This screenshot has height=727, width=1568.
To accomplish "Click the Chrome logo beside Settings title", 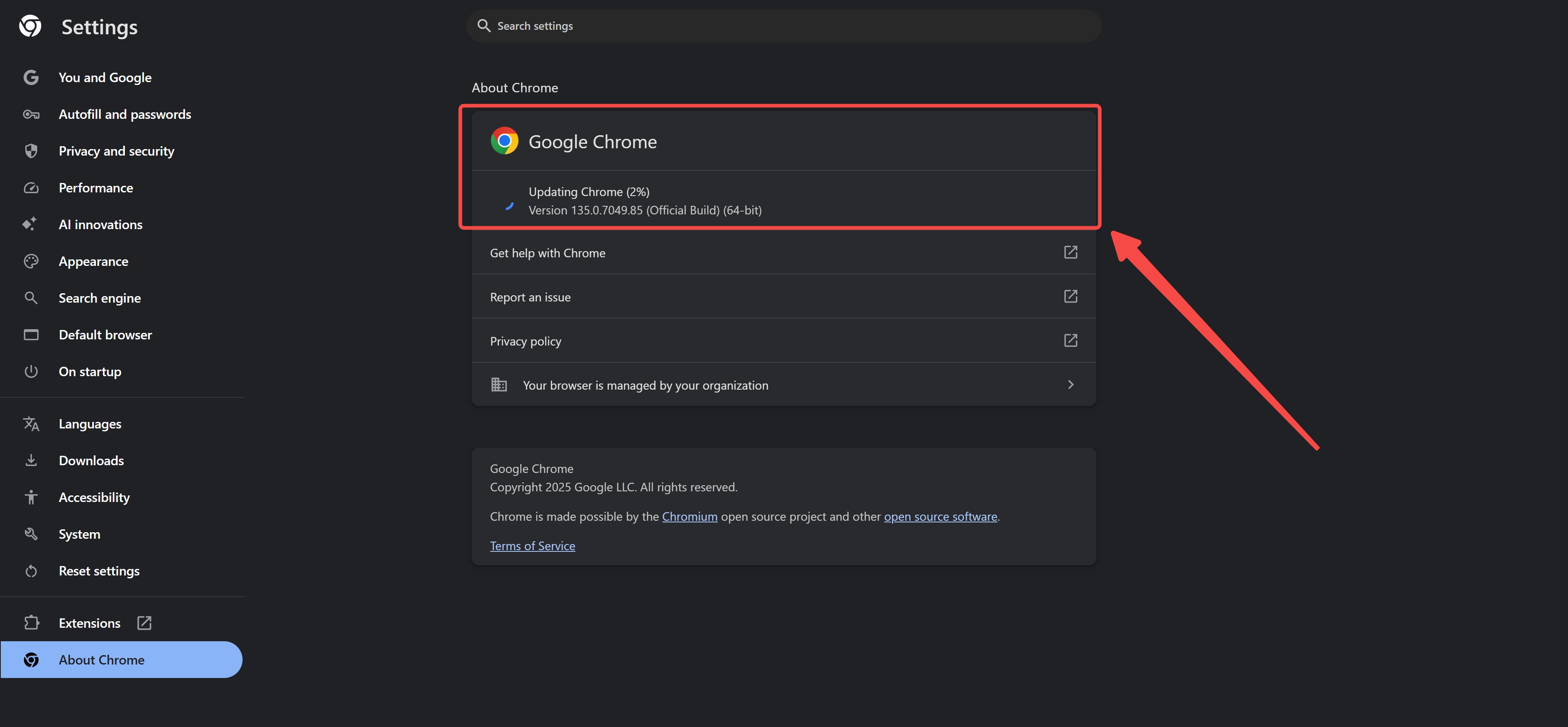I will tap(31, 26).
